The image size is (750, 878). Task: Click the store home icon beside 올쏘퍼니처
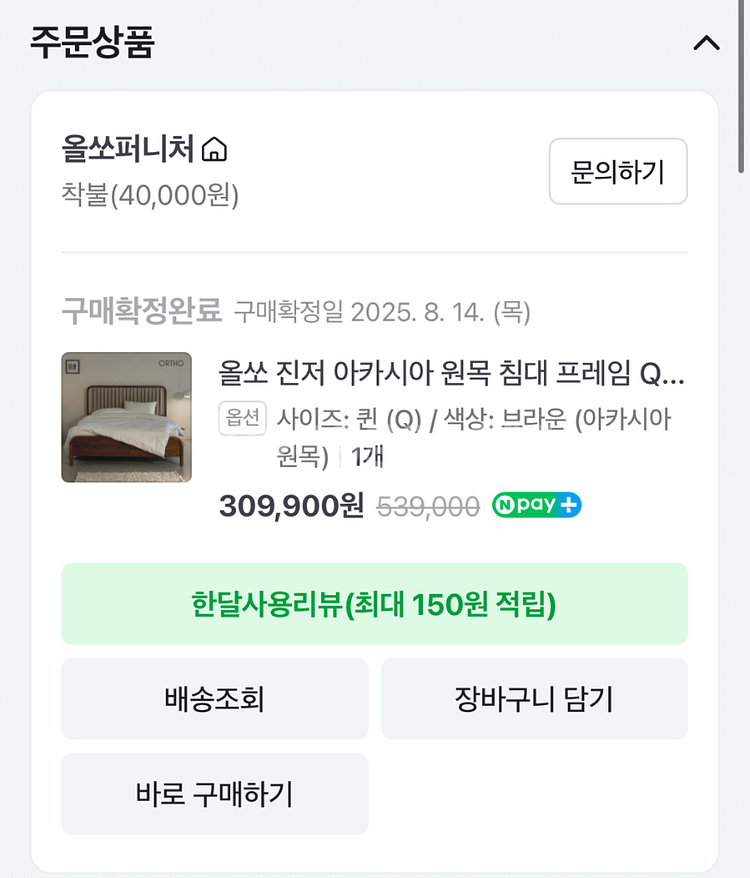click(214, 151)
